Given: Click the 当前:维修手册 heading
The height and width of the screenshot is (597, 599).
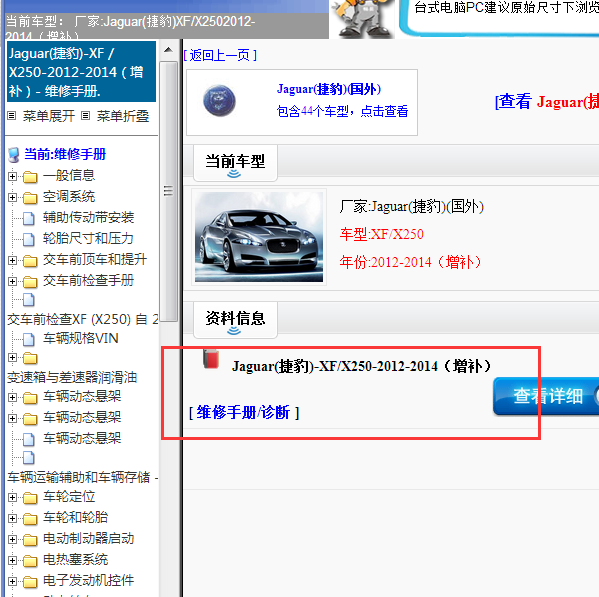Looking at the screenshot, I should (65, 154).
